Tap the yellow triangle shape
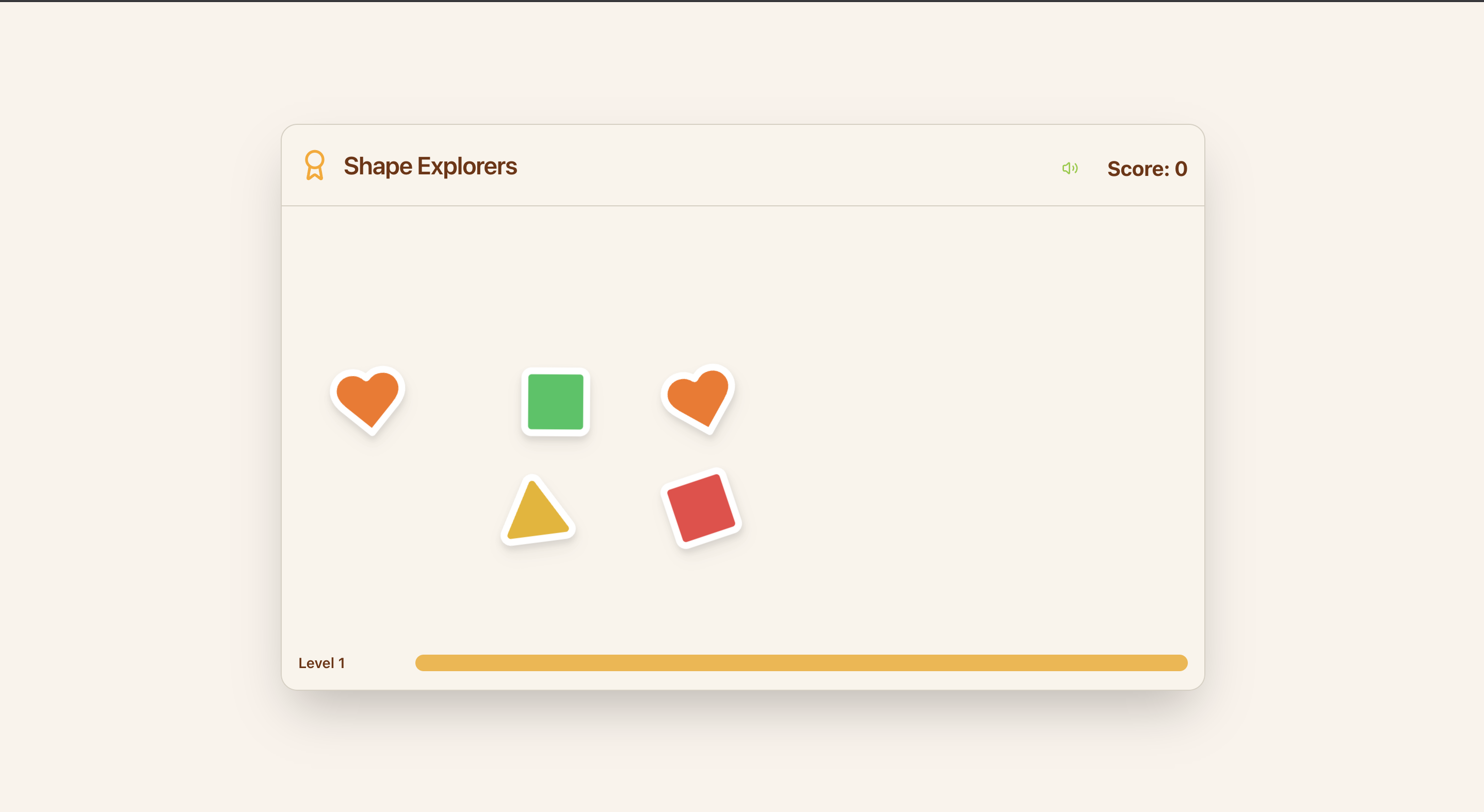The width and height of the screenshot is (1484, 812). click(x=537, y=511)
